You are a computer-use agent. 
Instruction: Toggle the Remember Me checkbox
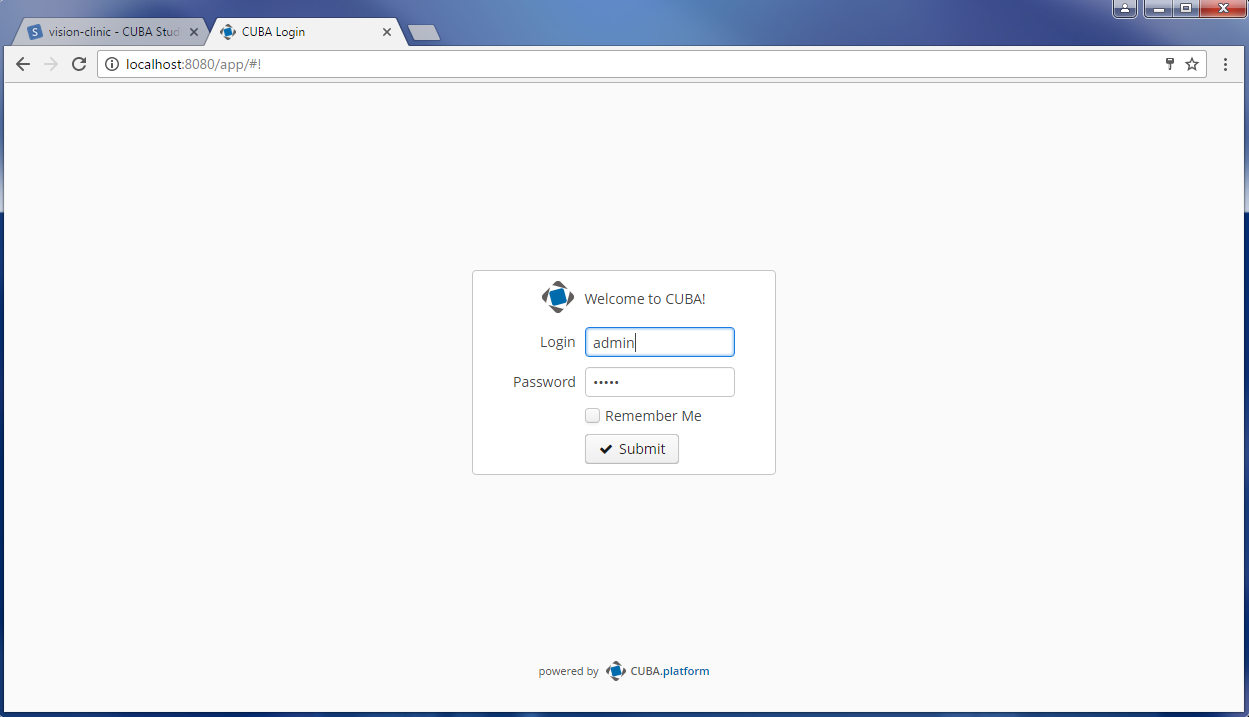click(593, 416)
